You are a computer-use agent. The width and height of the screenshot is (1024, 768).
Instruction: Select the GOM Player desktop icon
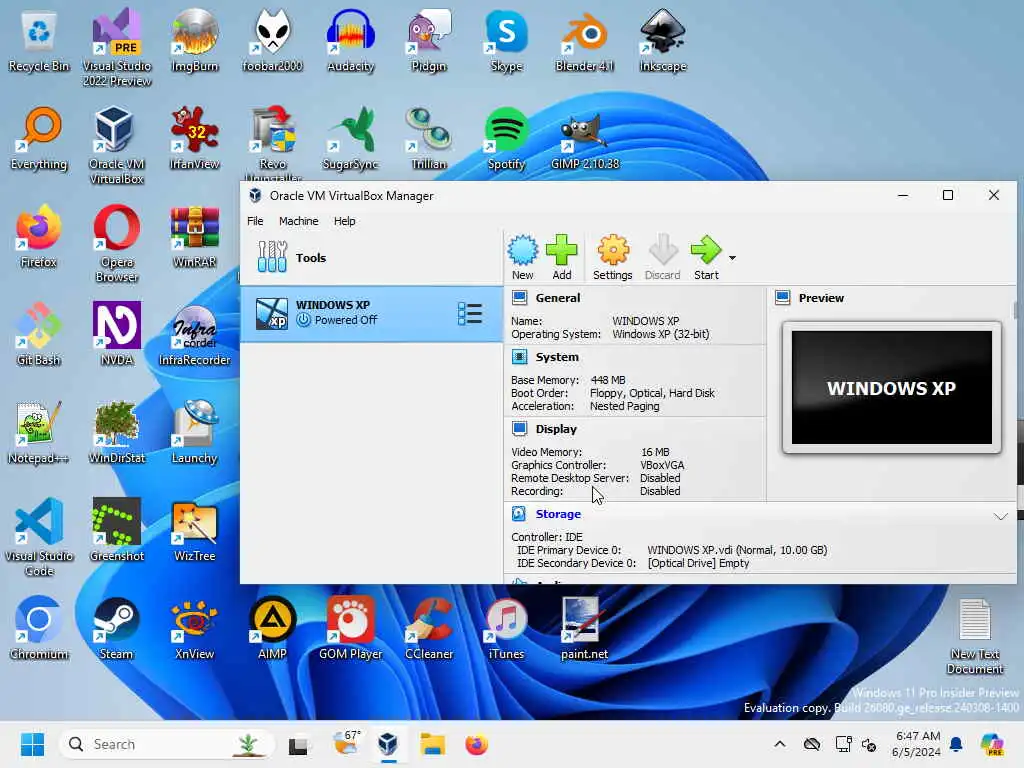tap(351, 628)
